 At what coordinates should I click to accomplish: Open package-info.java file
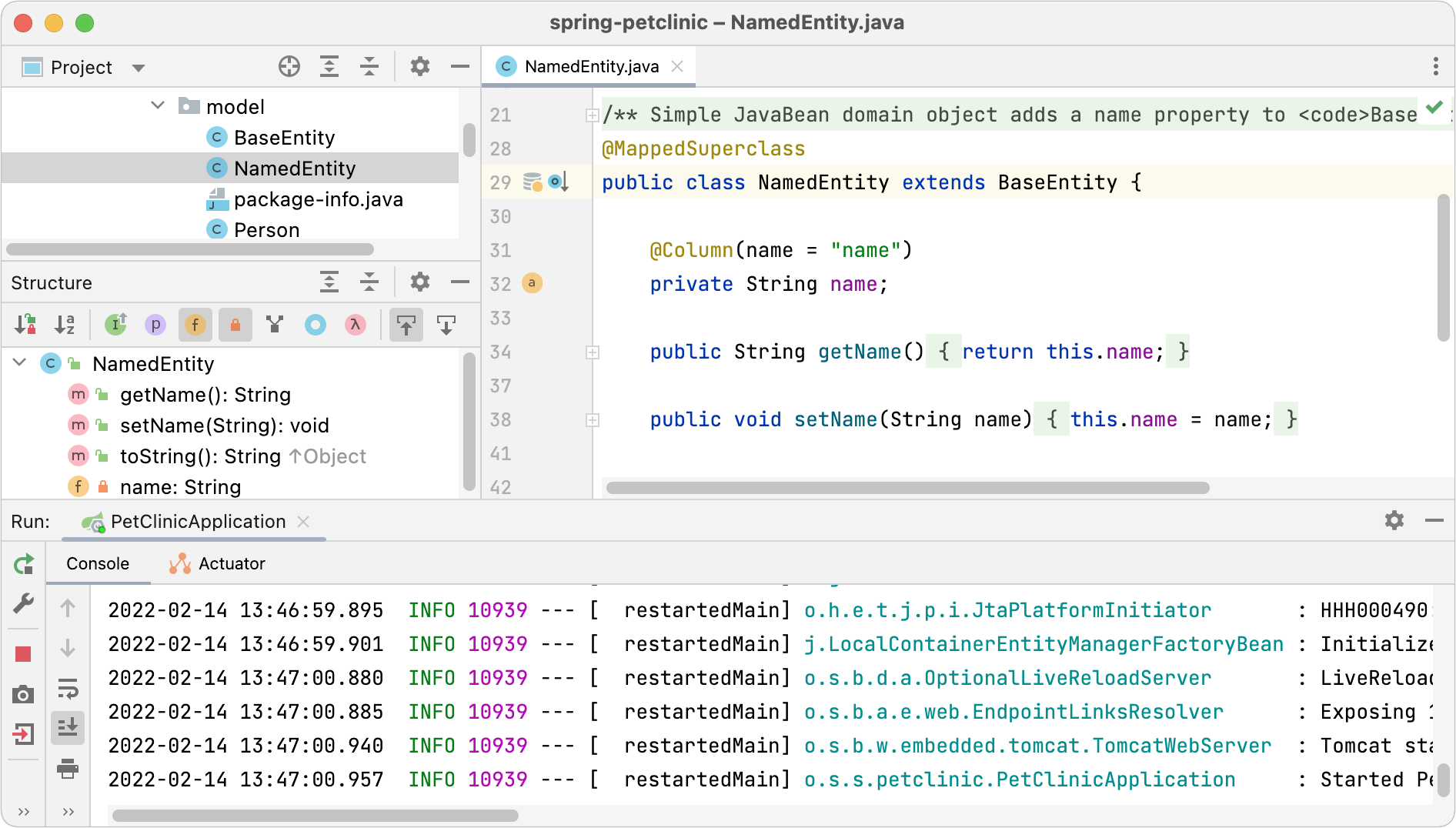point(318,199)
